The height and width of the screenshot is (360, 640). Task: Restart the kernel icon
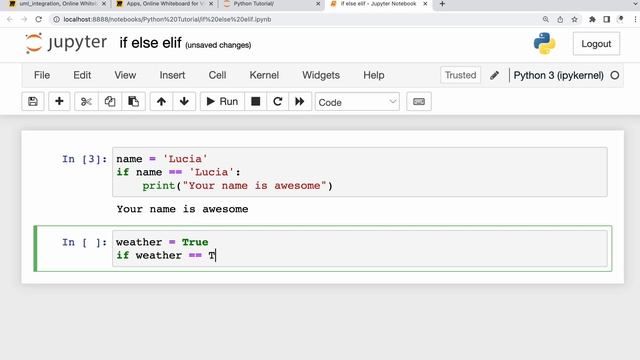pos(278,101)
